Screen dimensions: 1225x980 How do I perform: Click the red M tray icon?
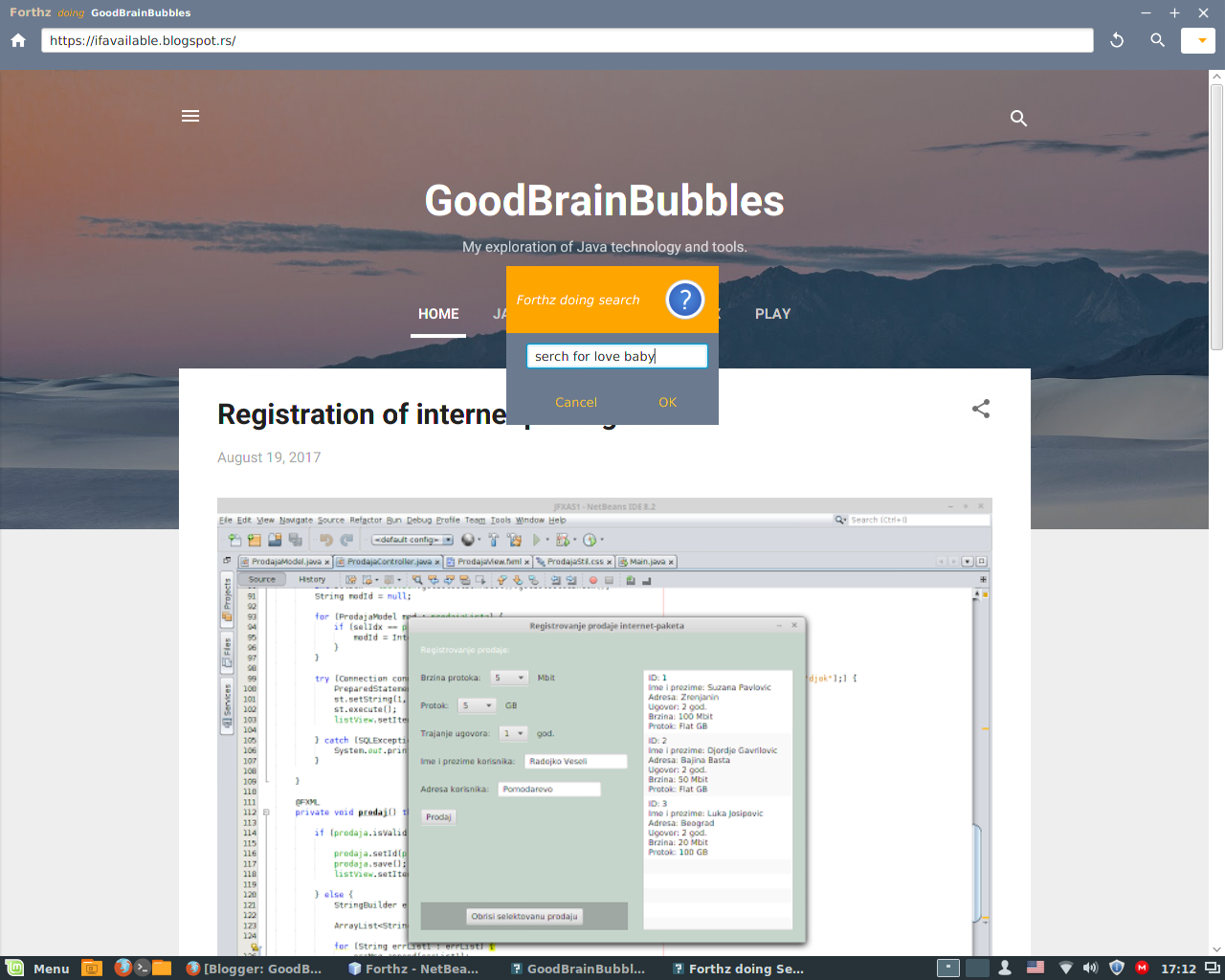click(1142, 968)
